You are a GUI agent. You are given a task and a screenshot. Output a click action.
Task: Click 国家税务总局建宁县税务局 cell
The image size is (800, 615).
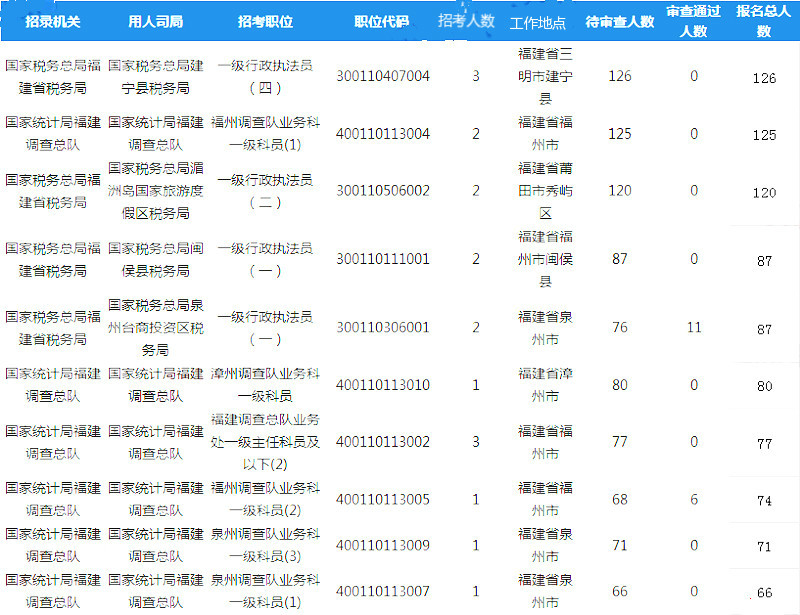tap(156, 77)
